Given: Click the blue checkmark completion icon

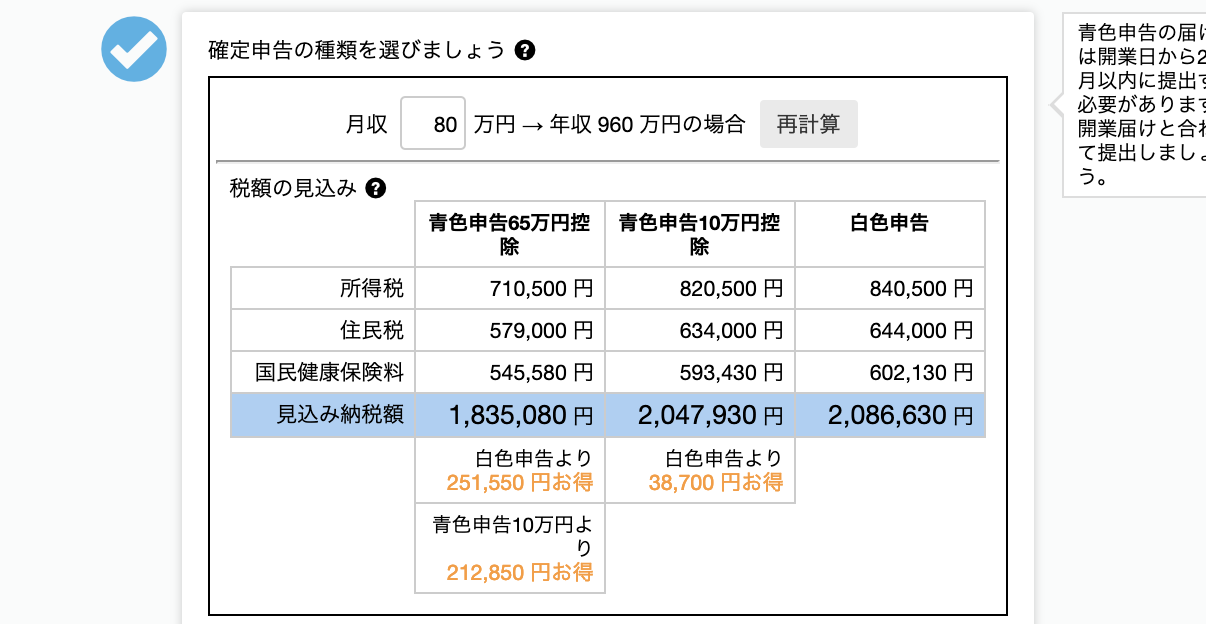Looking at the screenshot, I should point(133,50).
